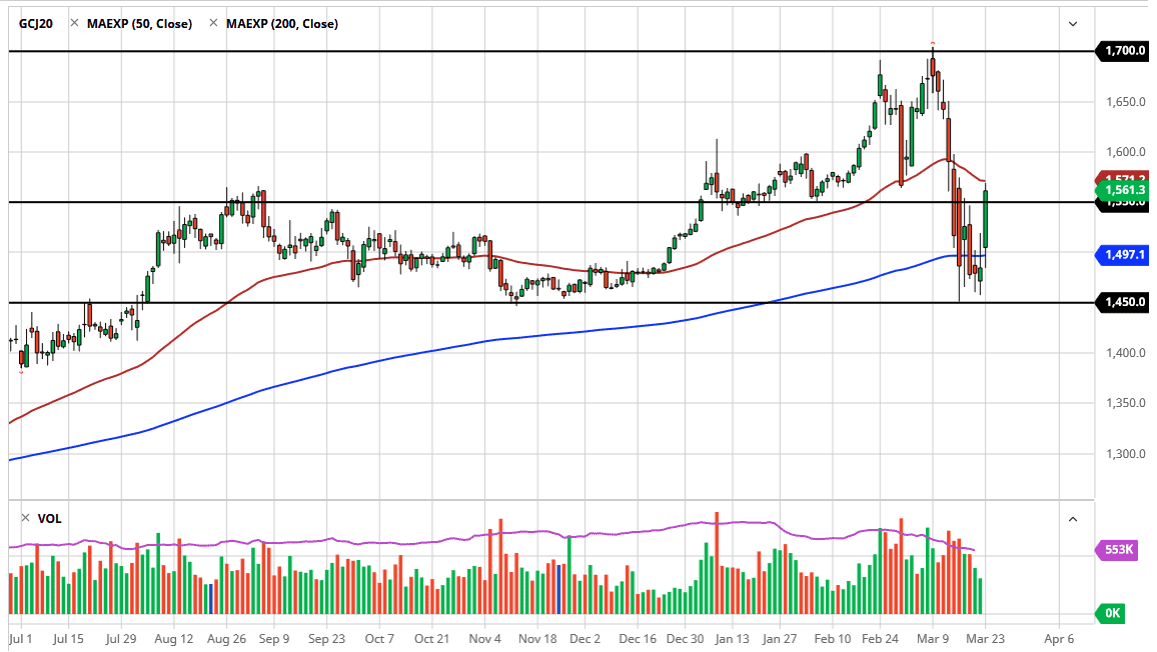
Task: Click the 0K volume scale label
Action: pos(1115,613)
